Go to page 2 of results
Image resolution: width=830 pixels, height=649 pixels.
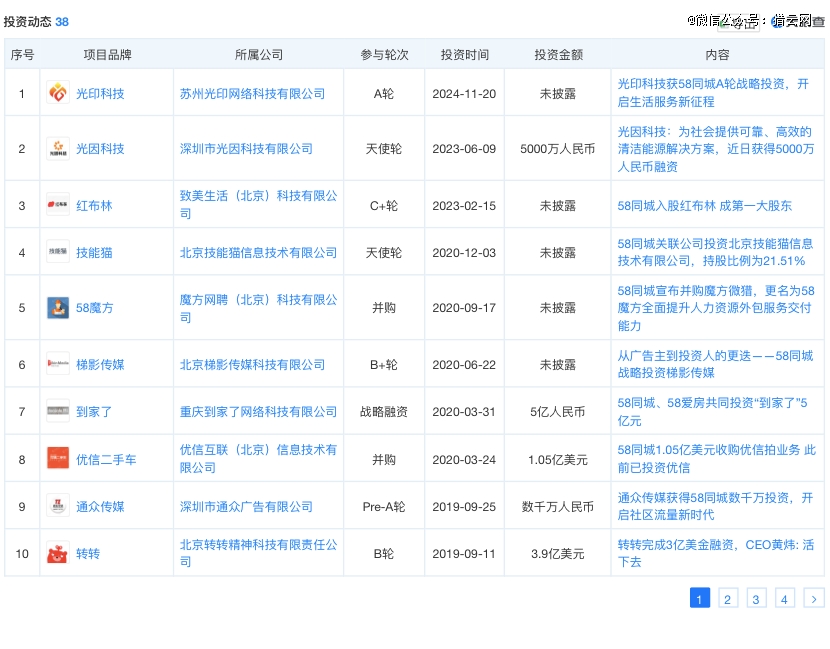pos(728,599)
